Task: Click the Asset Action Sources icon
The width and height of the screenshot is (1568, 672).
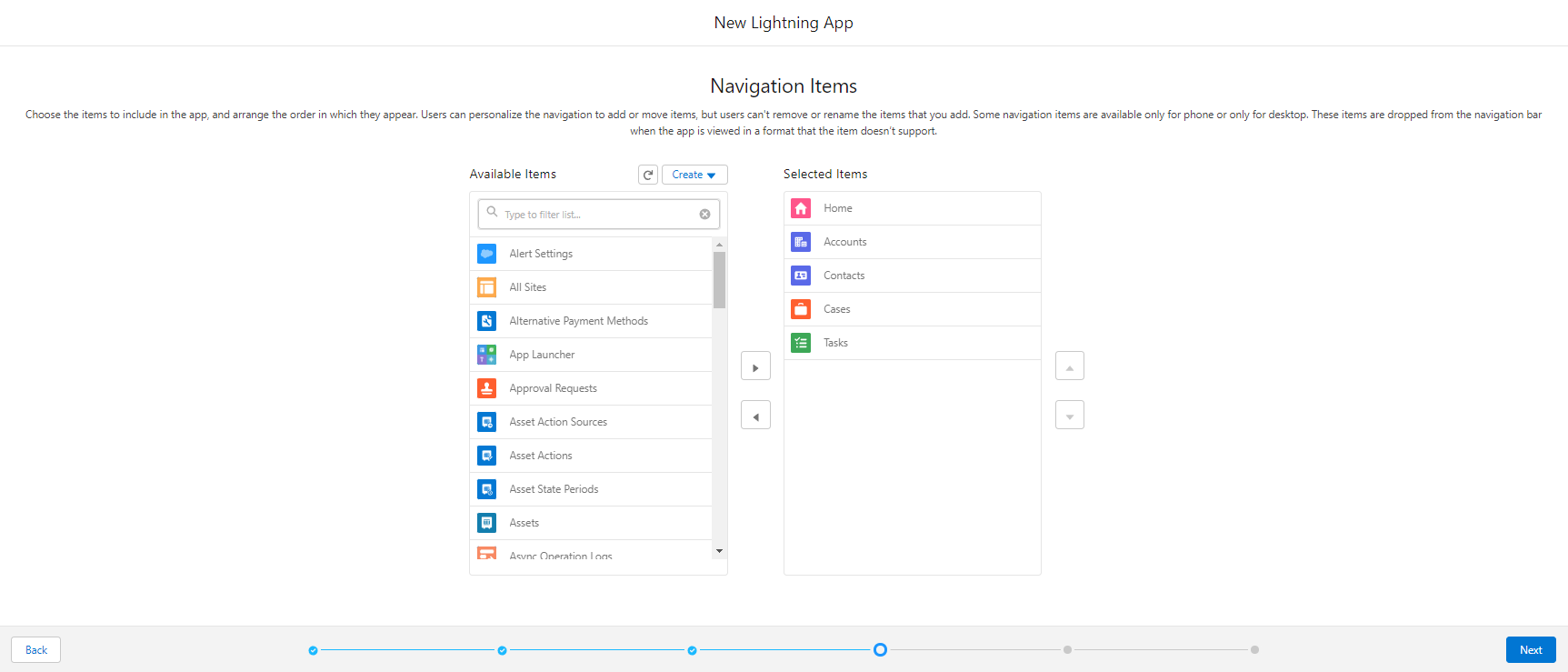Action: (487, 422)
